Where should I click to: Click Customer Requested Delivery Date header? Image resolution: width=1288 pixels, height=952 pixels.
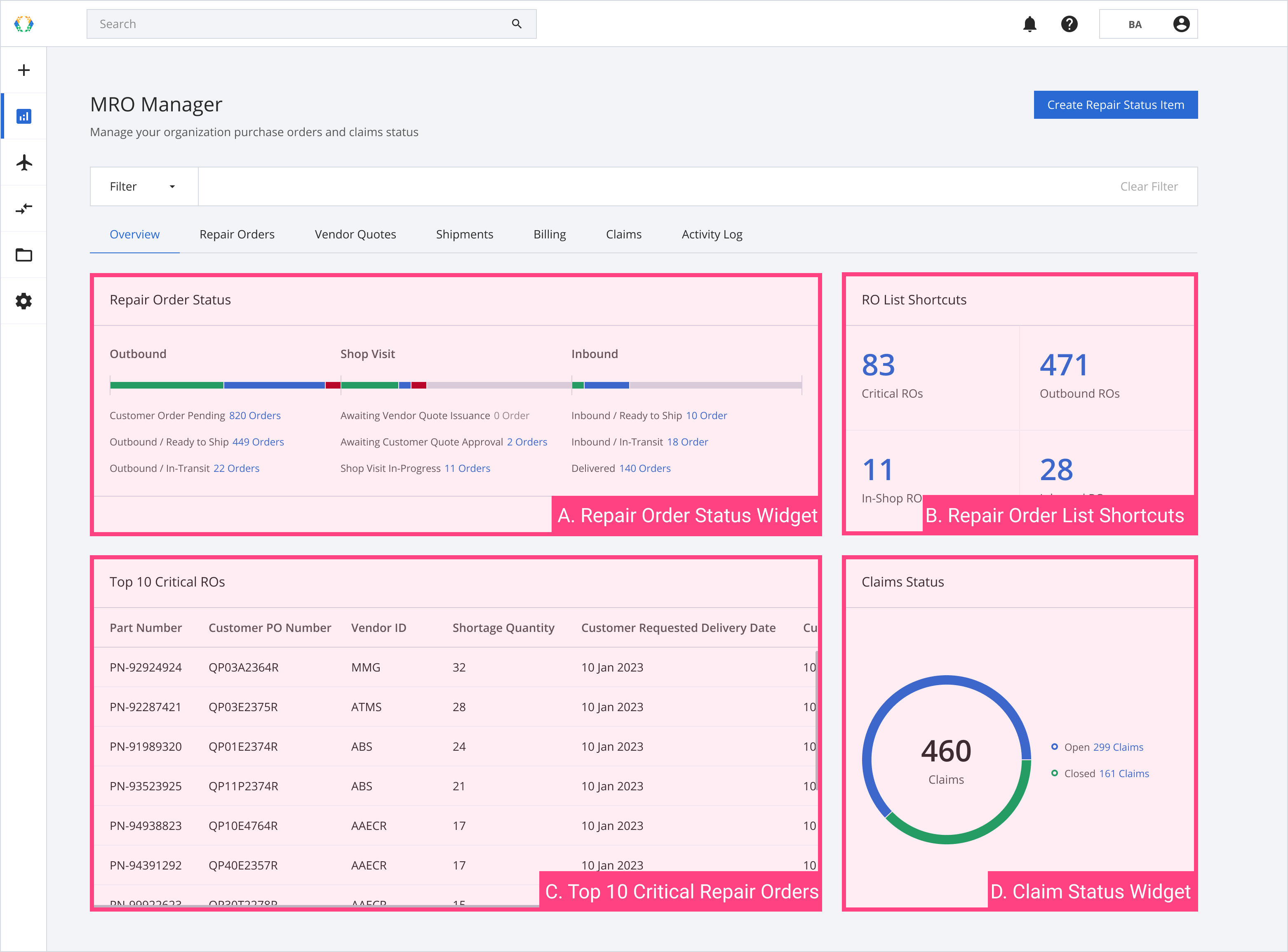[x=678, y=627]
